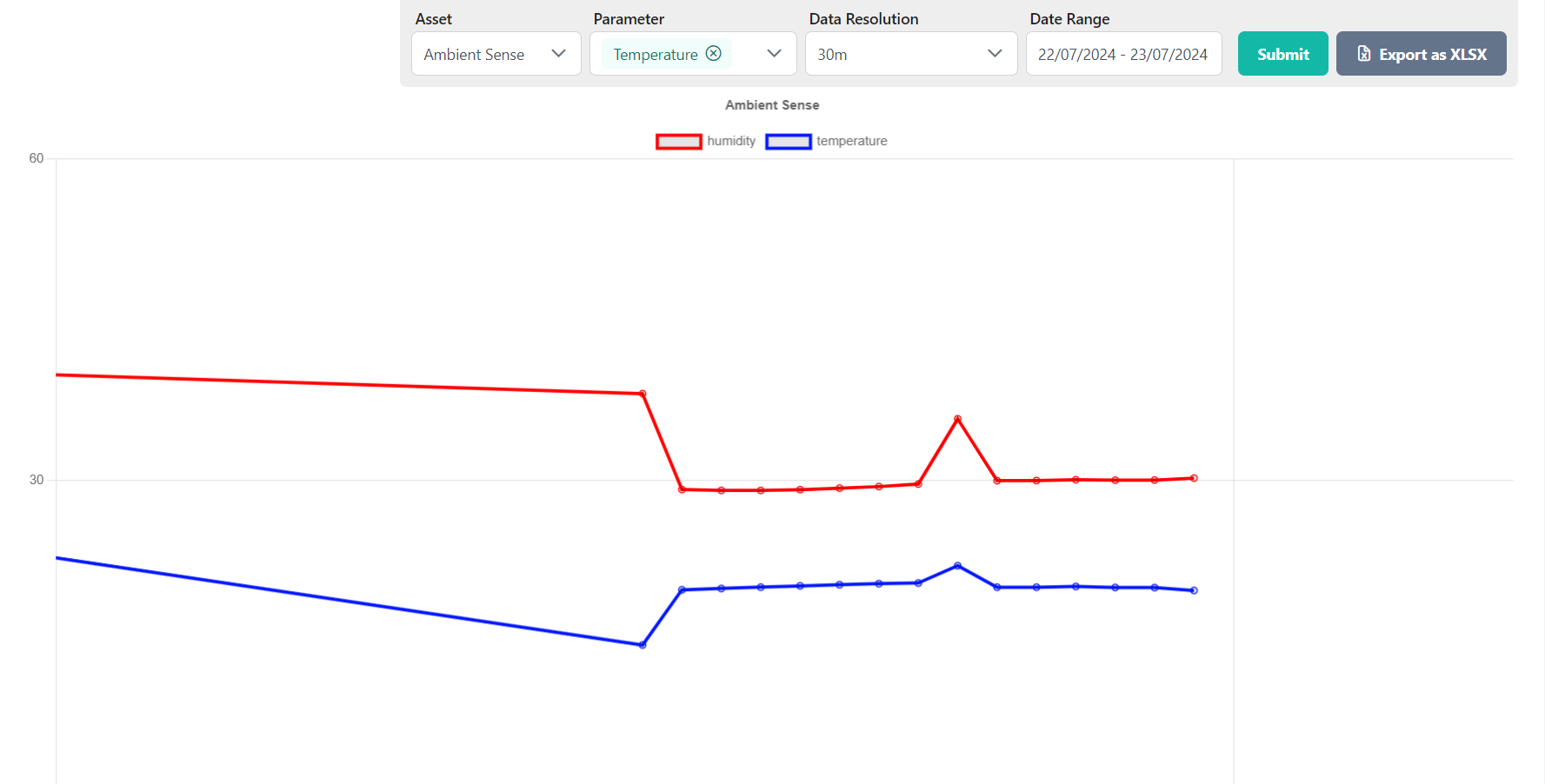Image resolution: width=1545 pixels, height=784 pixels.
Task: Click the lowest temperature data point
Action: point(643,645)
